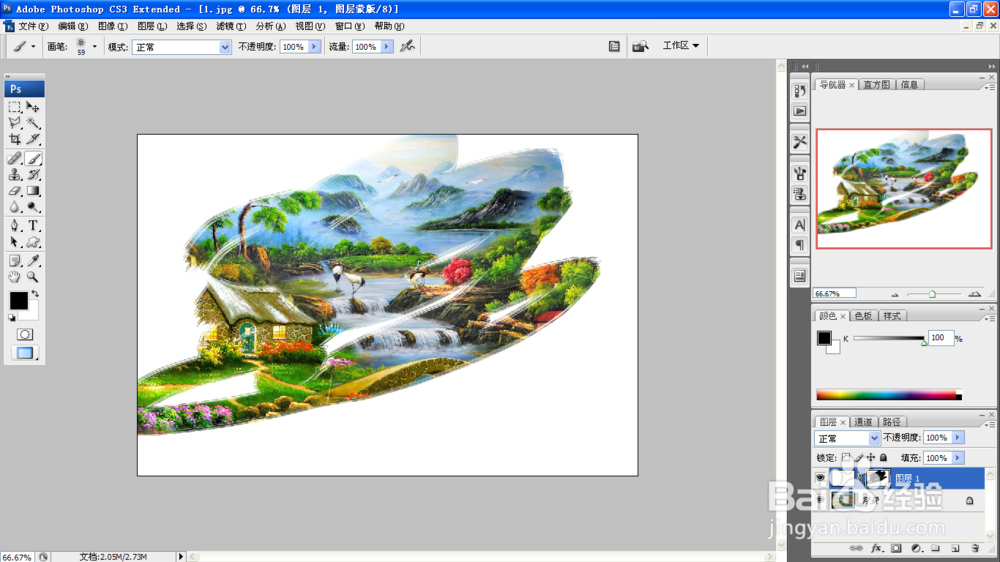Open the 滤镜 menu
This screenshot has width=1000, height=562.
(x=231, y=26)
